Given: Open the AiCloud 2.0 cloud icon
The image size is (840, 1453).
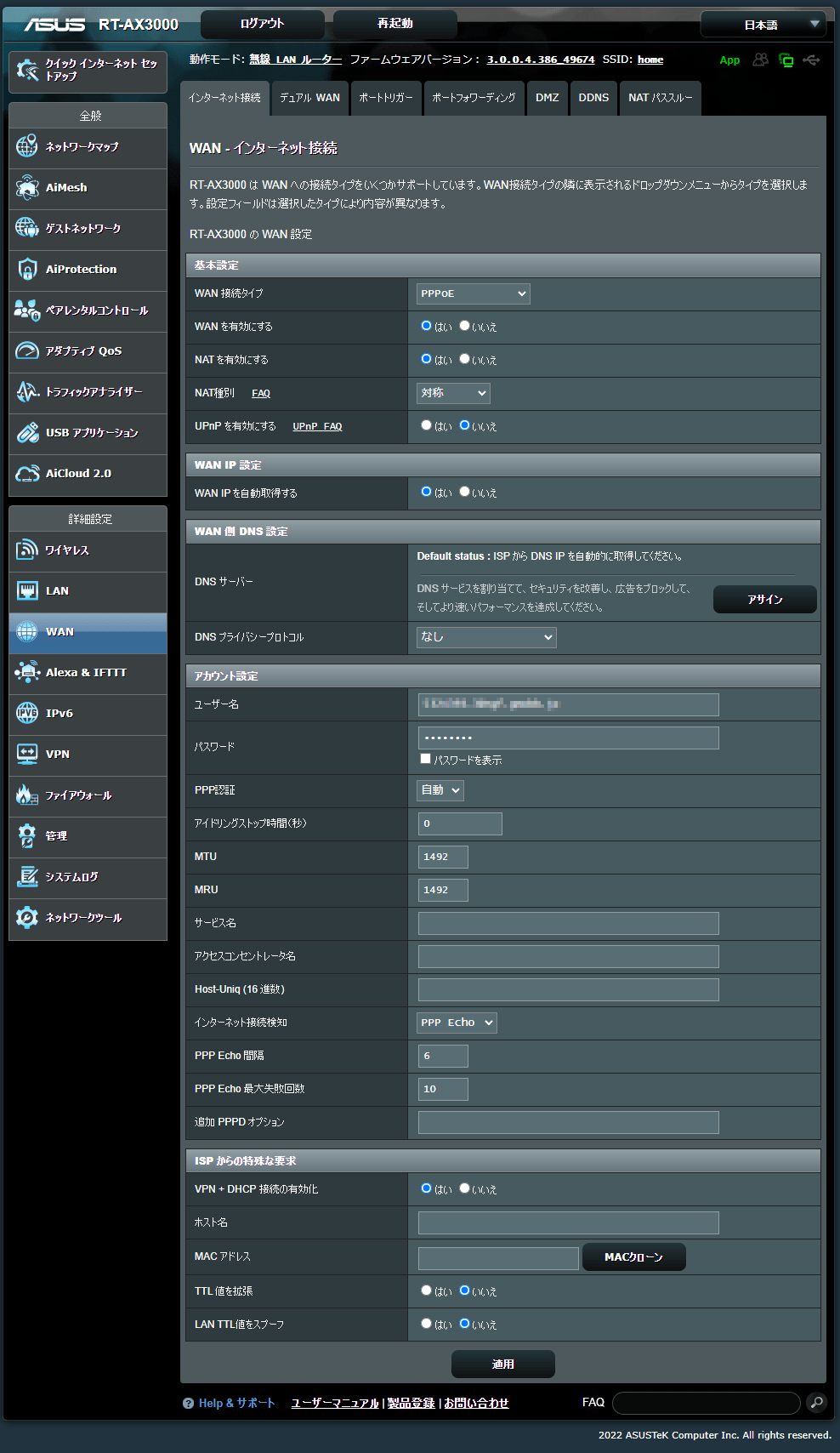Looking at the screenshot, I should click(27, 474).
